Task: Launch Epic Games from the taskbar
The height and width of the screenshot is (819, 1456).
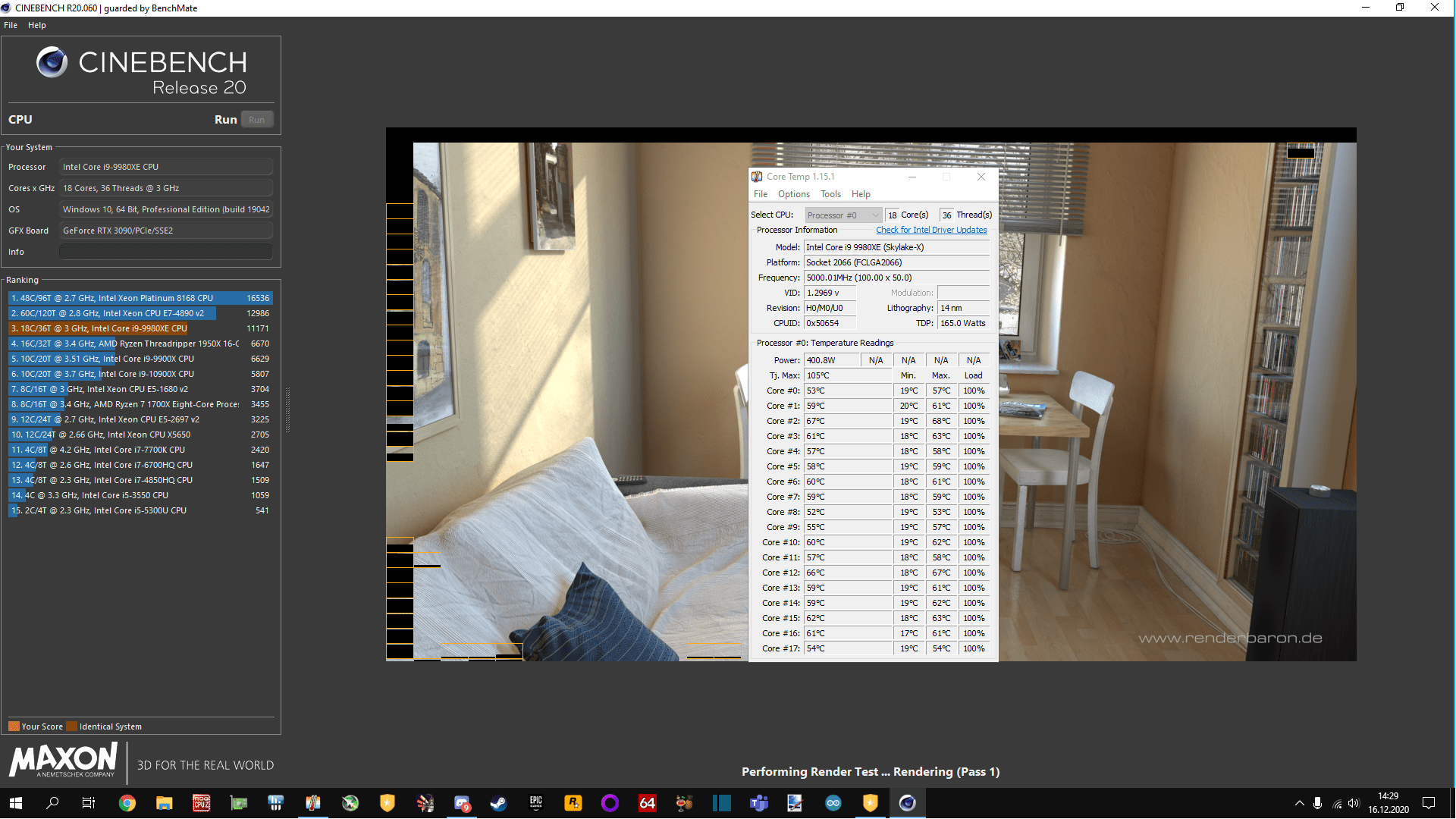Action: click(x=536, y=803)
